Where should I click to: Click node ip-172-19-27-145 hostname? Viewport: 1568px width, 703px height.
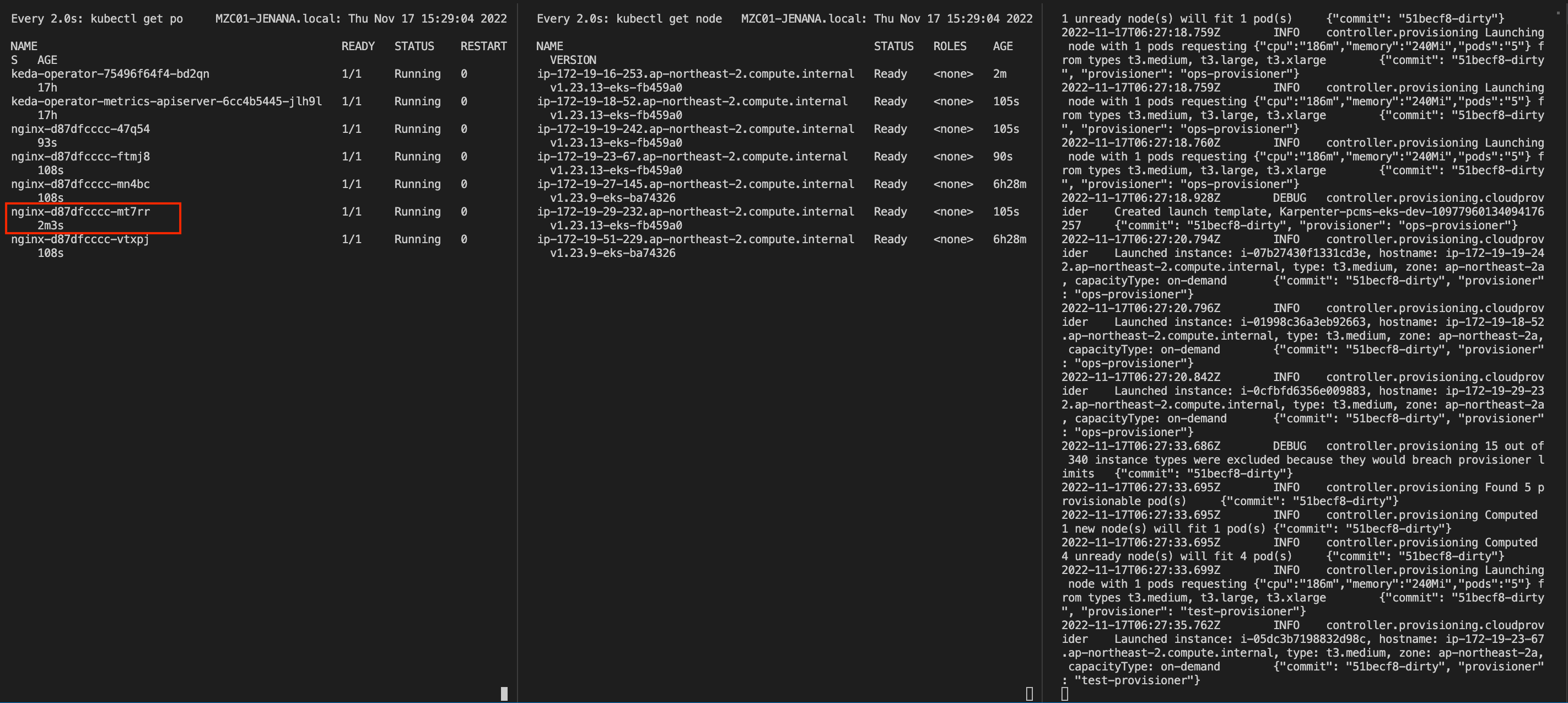(x=695, y=184)
